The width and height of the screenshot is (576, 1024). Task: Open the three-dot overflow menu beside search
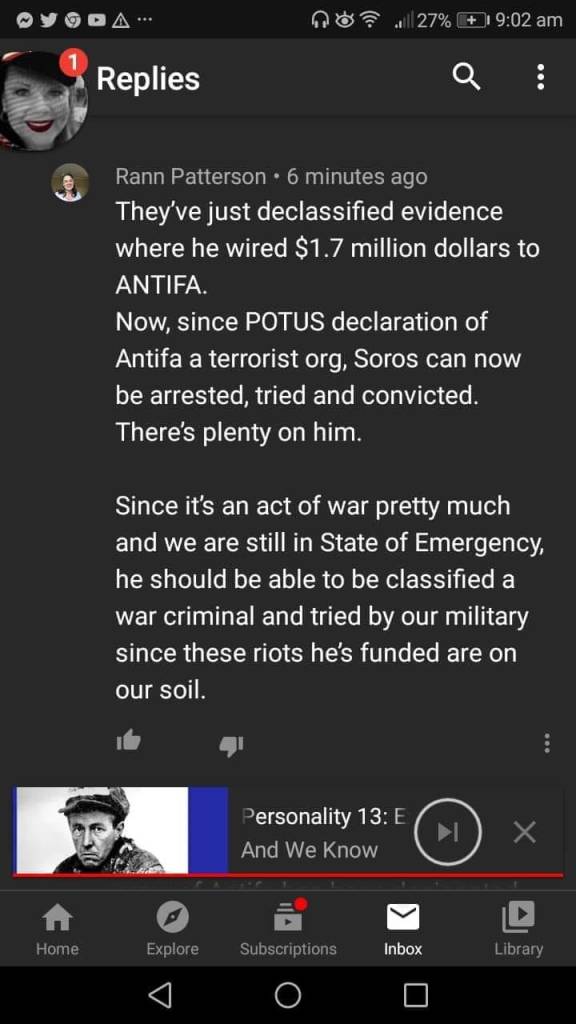tap(540, 78)
